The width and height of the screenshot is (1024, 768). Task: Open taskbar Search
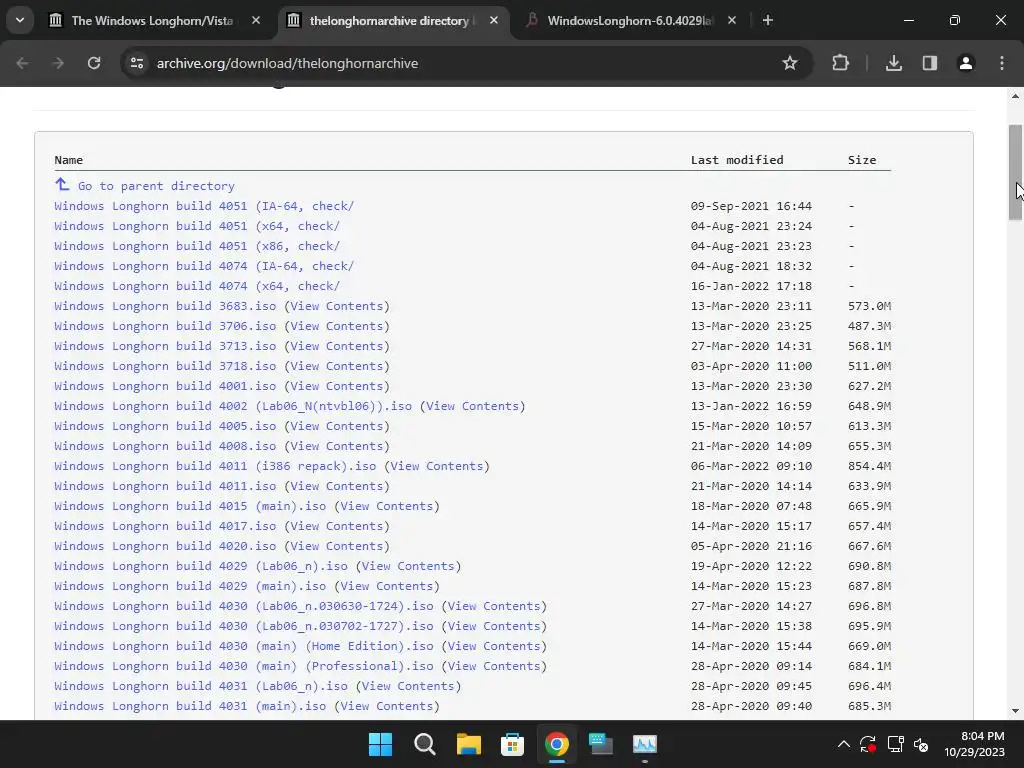pyautogui.click(x=424, y=744)
